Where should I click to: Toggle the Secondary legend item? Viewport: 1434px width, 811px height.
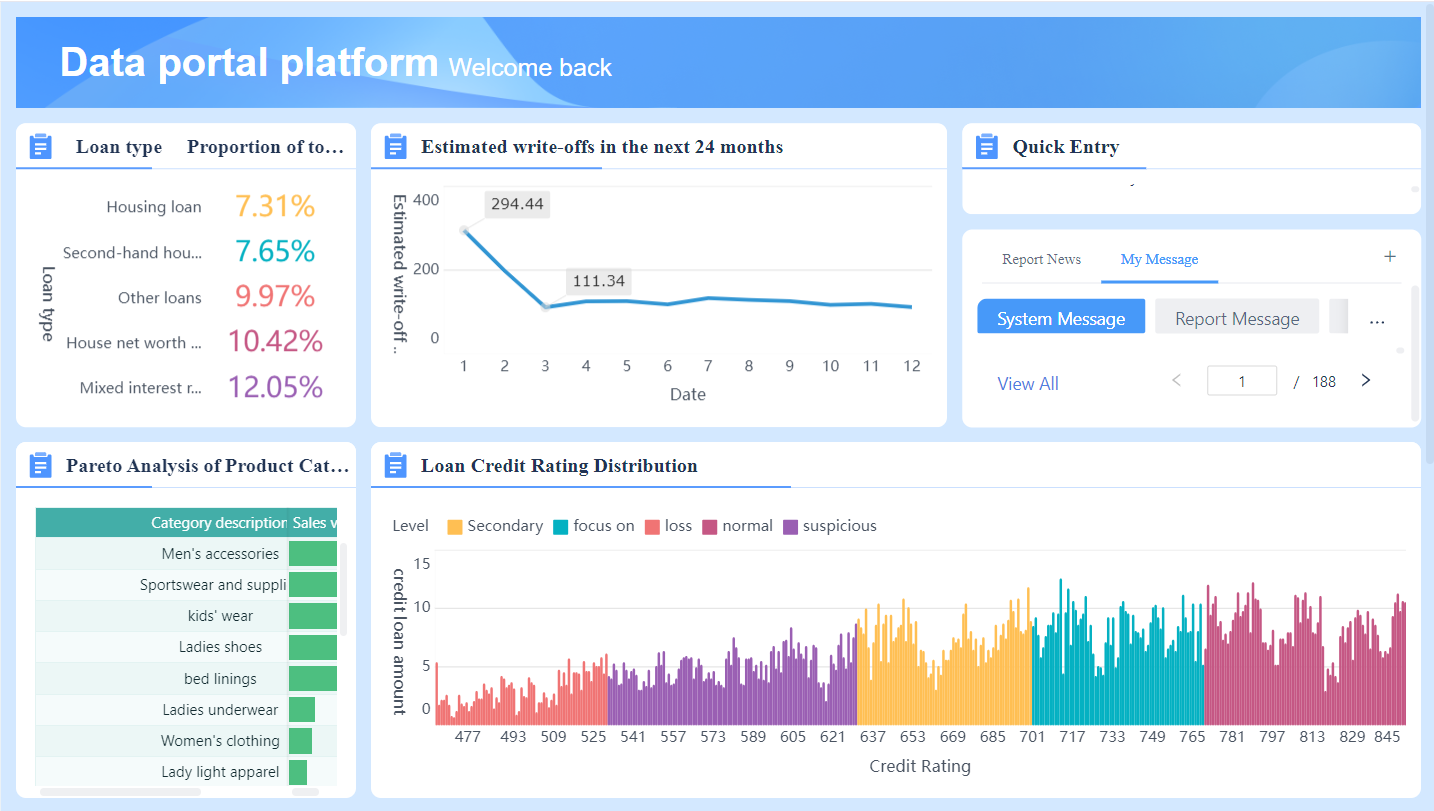point(494,525)
